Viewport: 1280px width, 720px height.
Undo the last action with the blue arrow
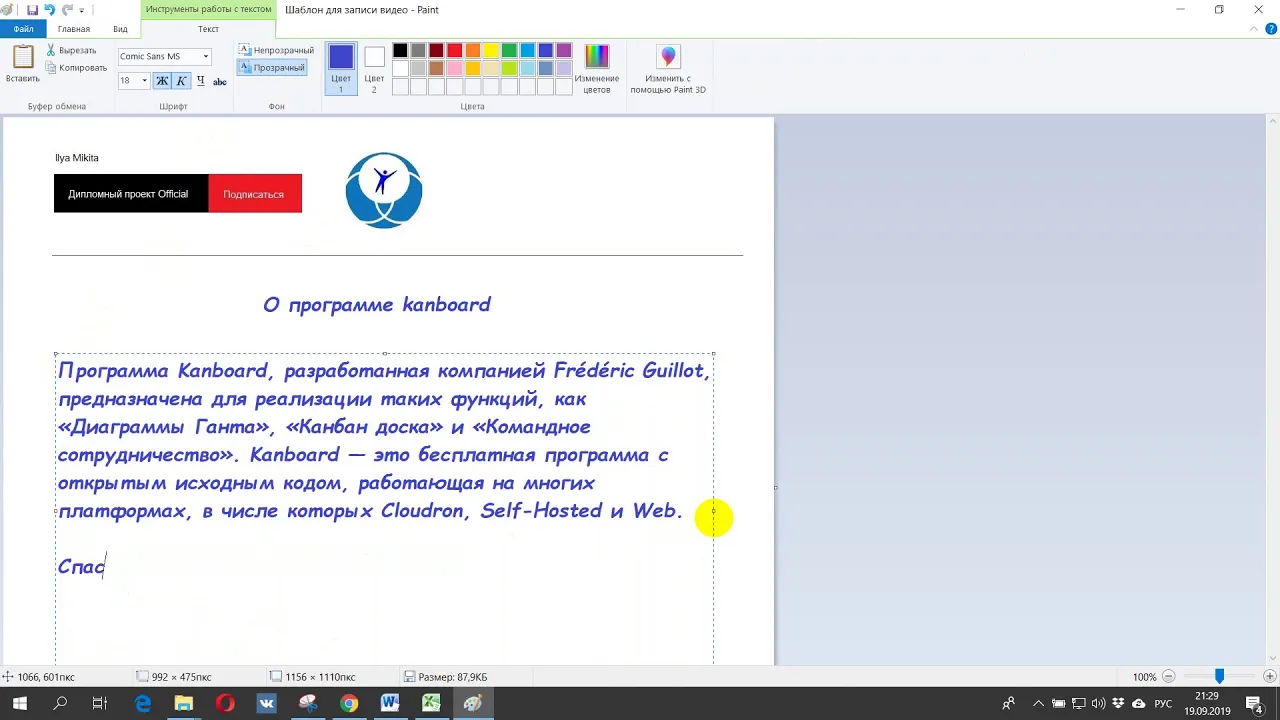point(50,10)
